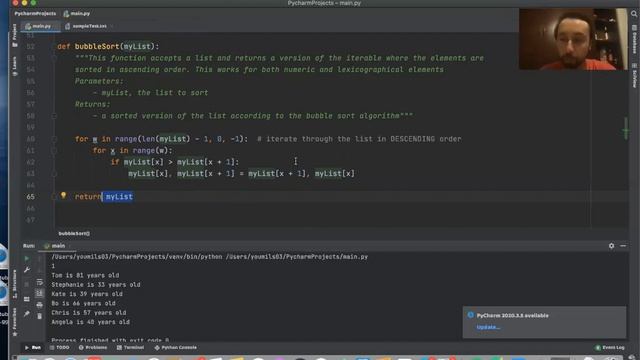Open the Project tool window

[x=15, y=35]
